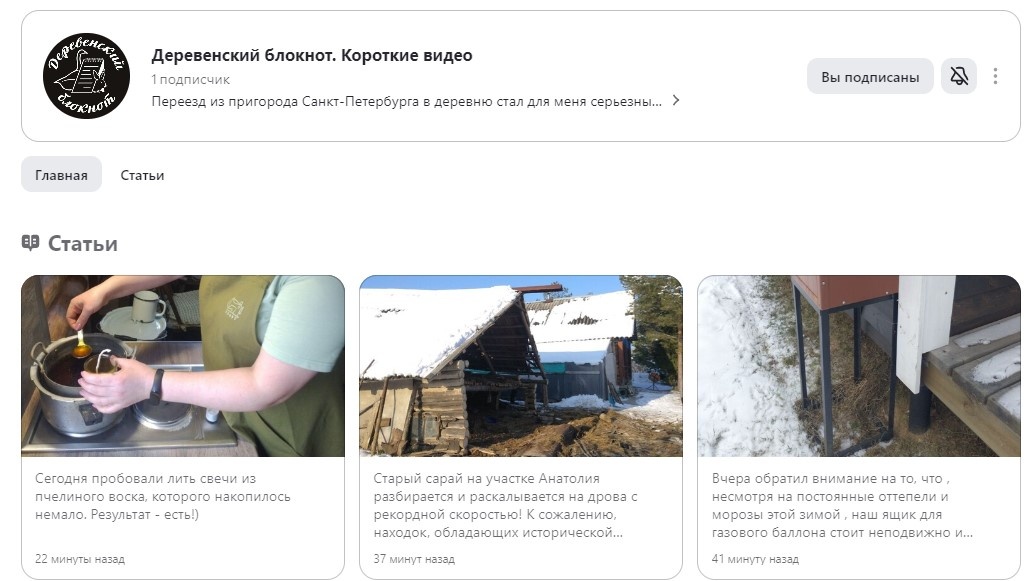This screenshot has height=581, width=1031.
Task: Click the channel title Деревенский блокнот. Короткие видео
Action: (x=312, y=55)
